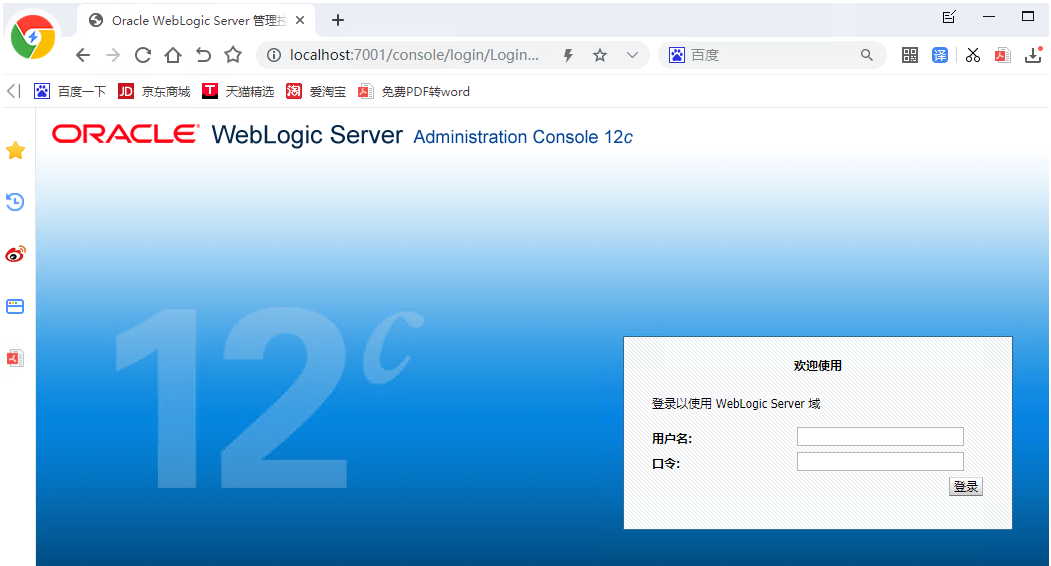The image size is (1051, 566).
Task: Open the 天猫精选 bookmark
Action: point(238,91)
